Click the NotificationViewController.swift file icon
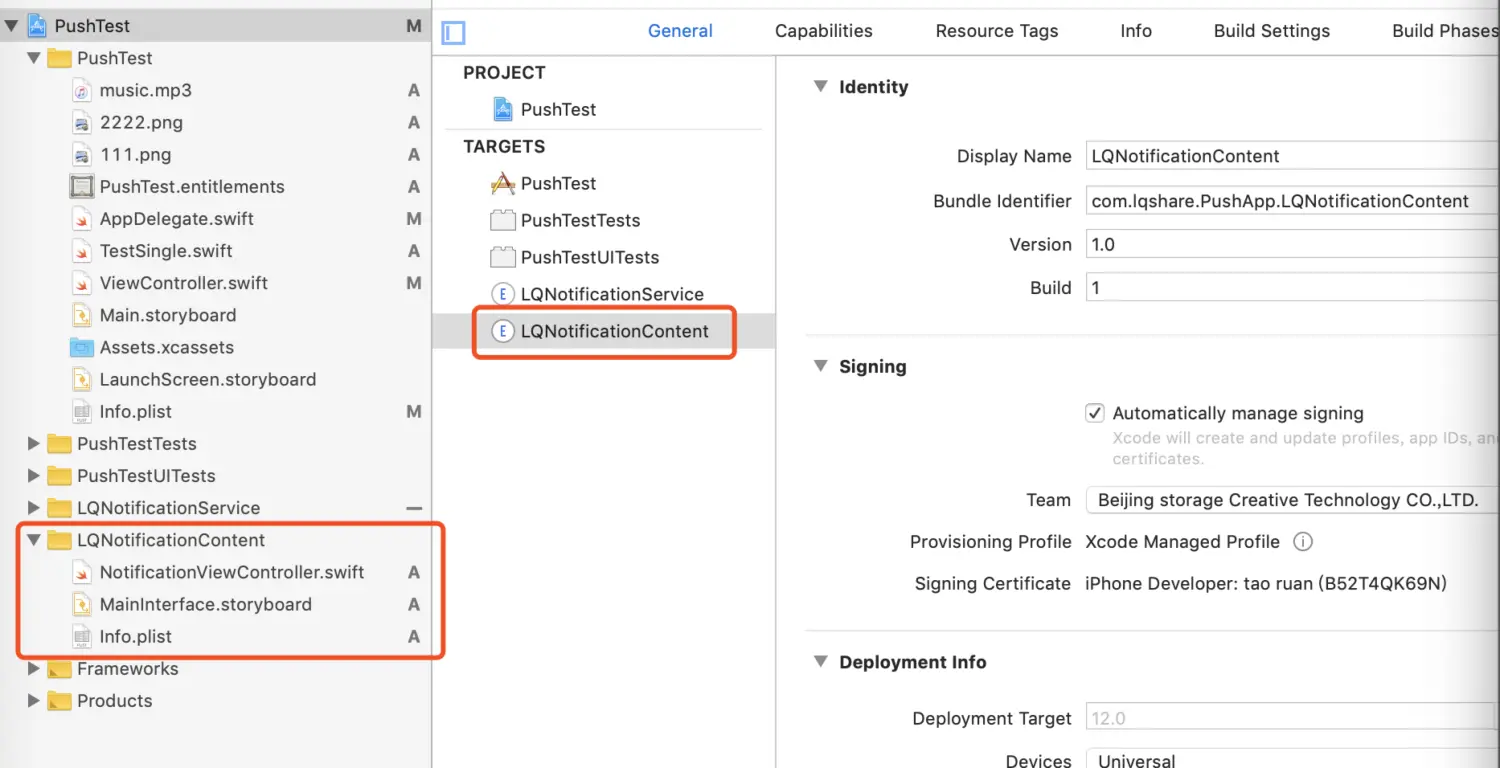Screen dimensions: 1500x768 [82, 572]
